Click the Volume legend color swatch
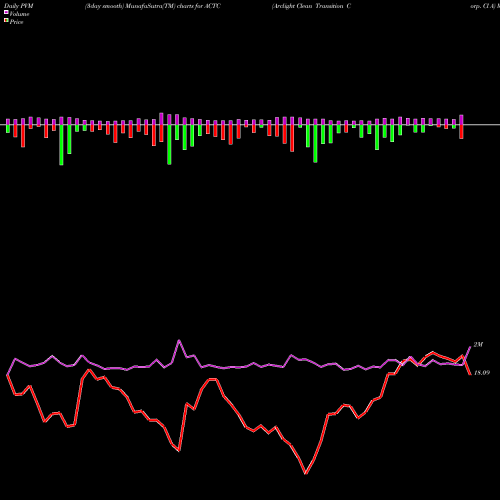Screen dimensions: 500x500 click(6, 13)
